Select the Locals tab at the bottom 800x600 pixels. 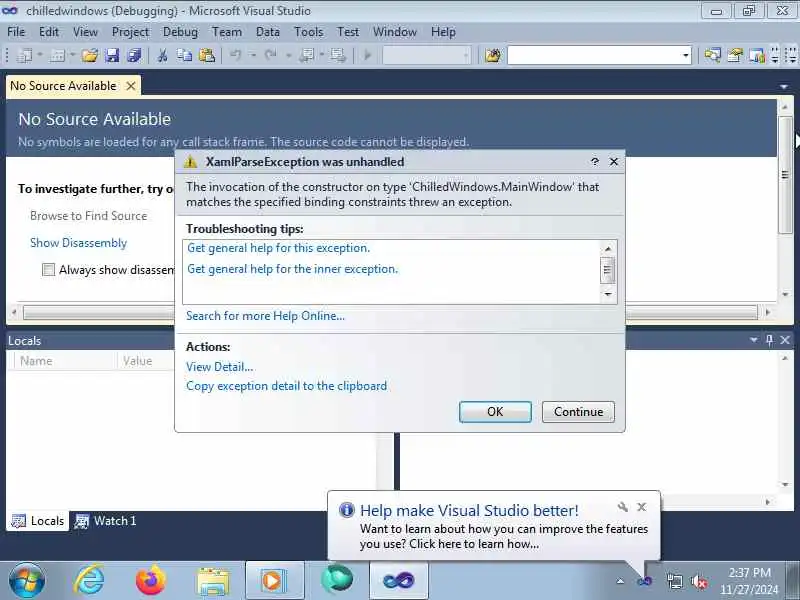(38, 521)
